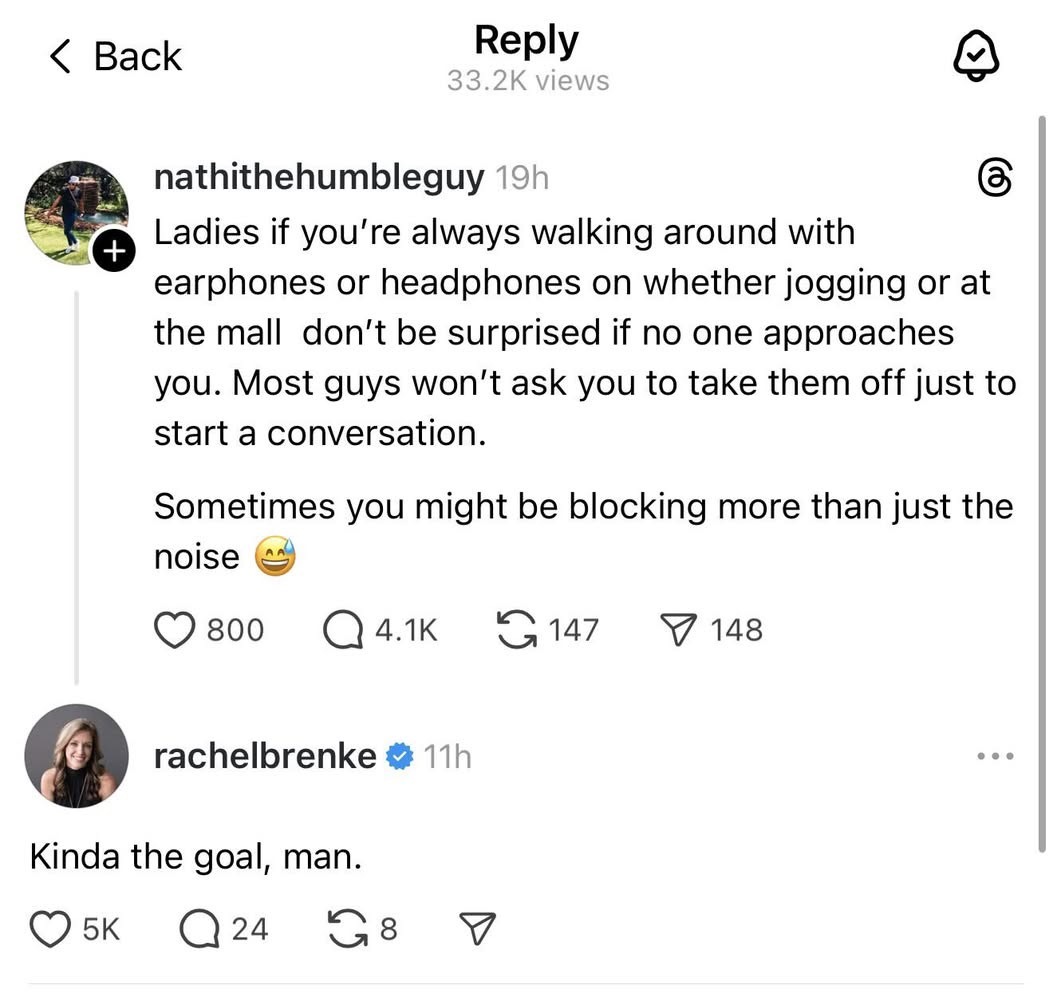
Task: Open the nathithehumbleguy username link
Action: pos(319,179)
